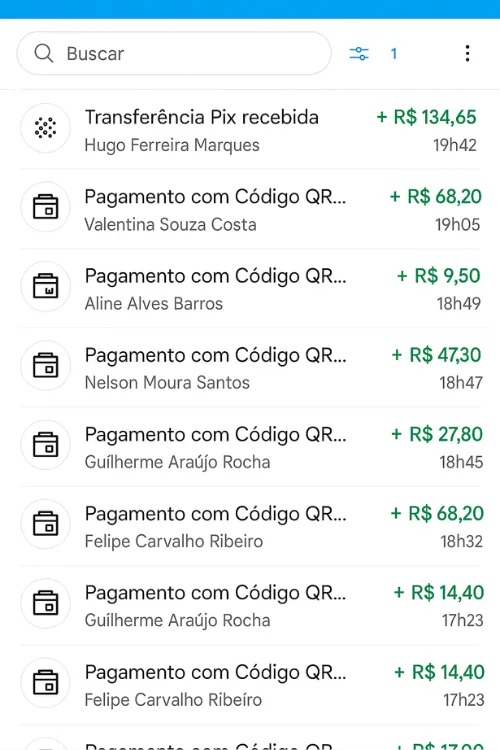Open Transferência Pix recebida from Hugo Ferreira Marques
500x750 pixels.
[250, 129]
